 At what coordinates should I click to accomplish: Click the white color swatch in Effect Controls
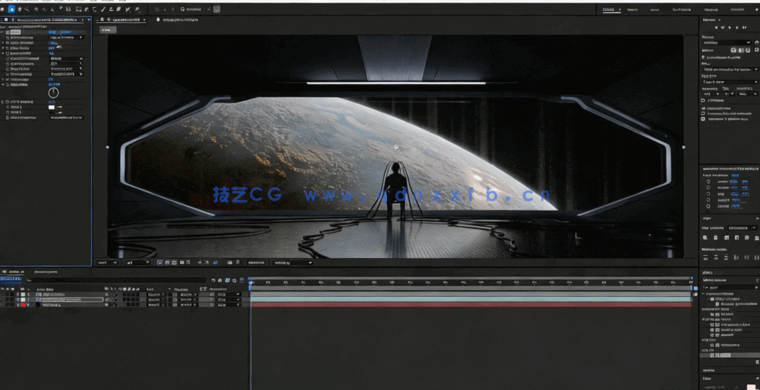click(51, 107)
